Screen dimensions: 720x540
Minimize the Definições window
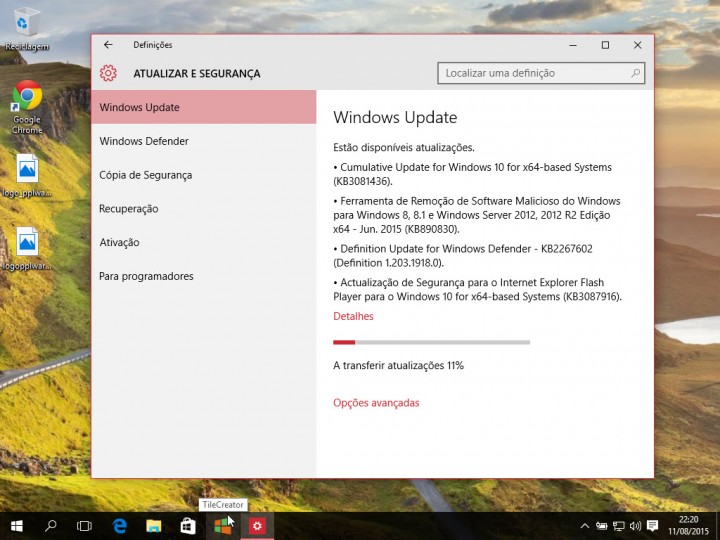[x=573, y=45]
